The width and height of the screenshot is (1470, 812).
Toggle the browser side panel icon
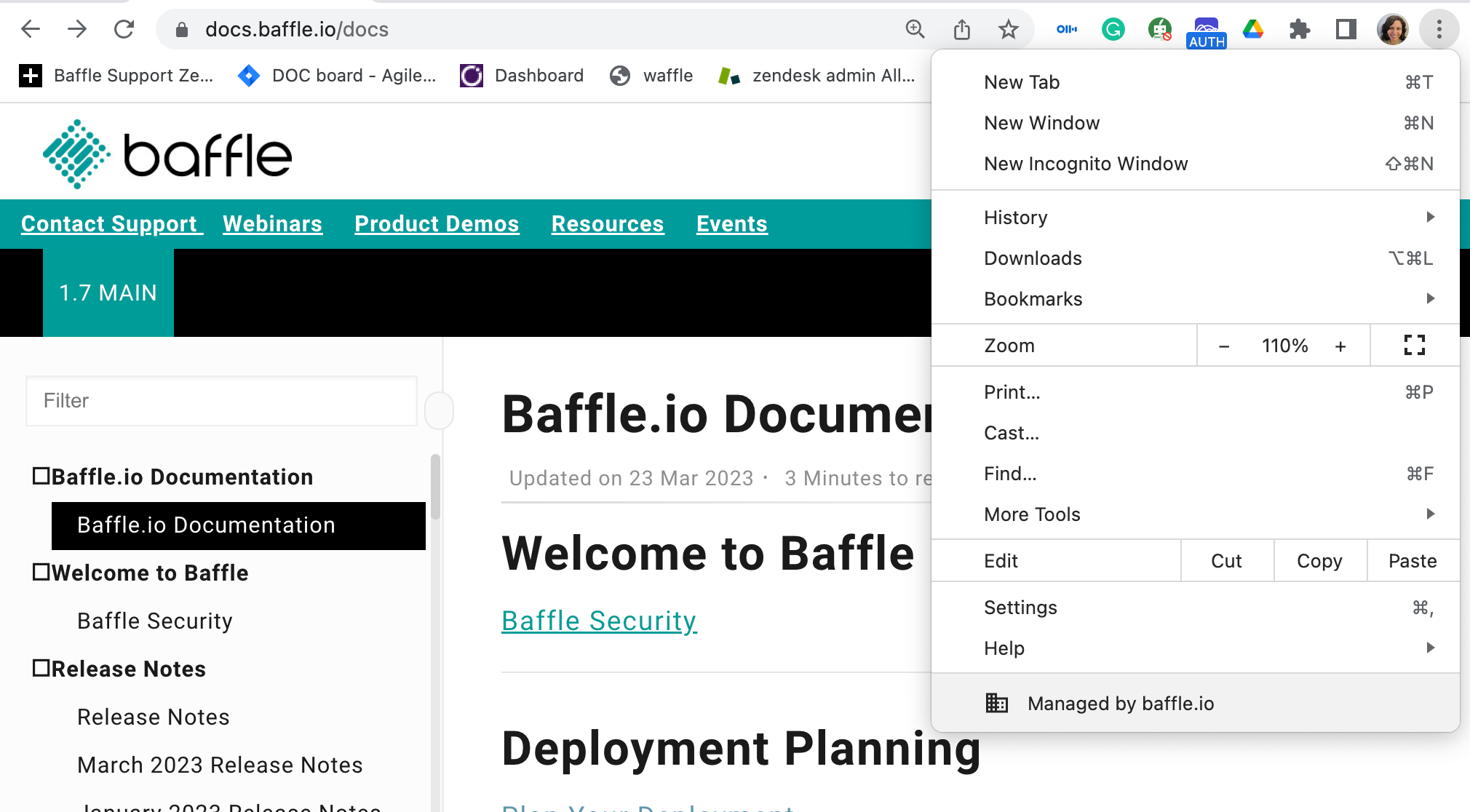(x=1346, y=29)
